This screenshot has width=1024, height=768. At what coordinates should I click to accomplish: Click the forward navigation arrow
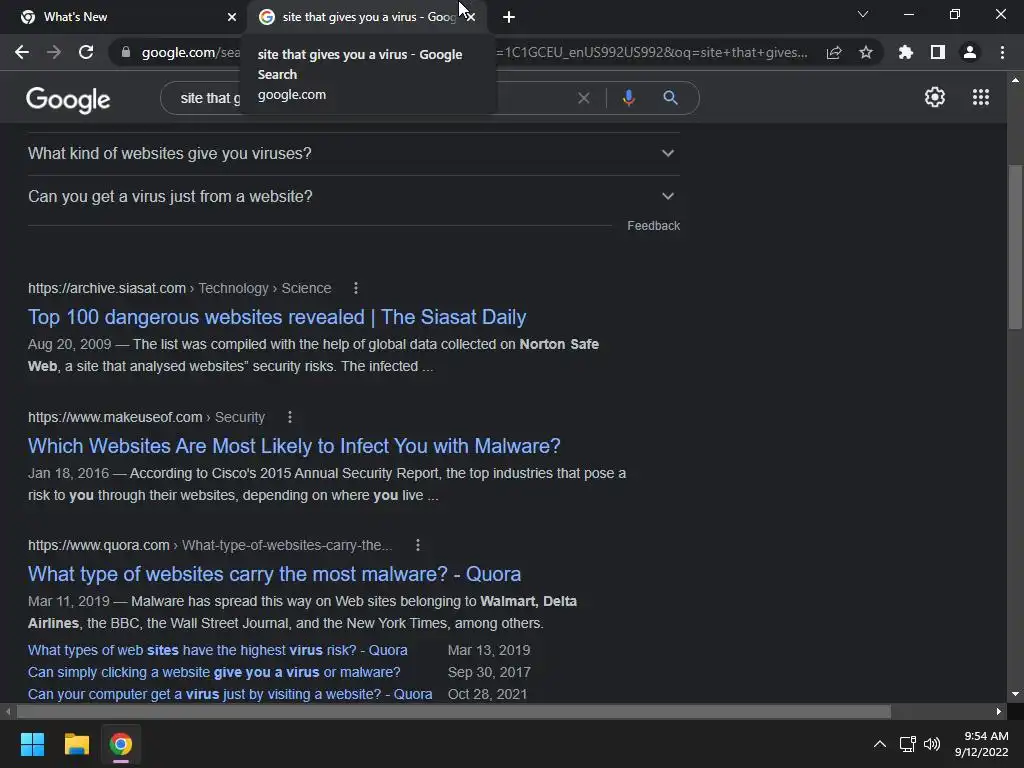(54, 52)
